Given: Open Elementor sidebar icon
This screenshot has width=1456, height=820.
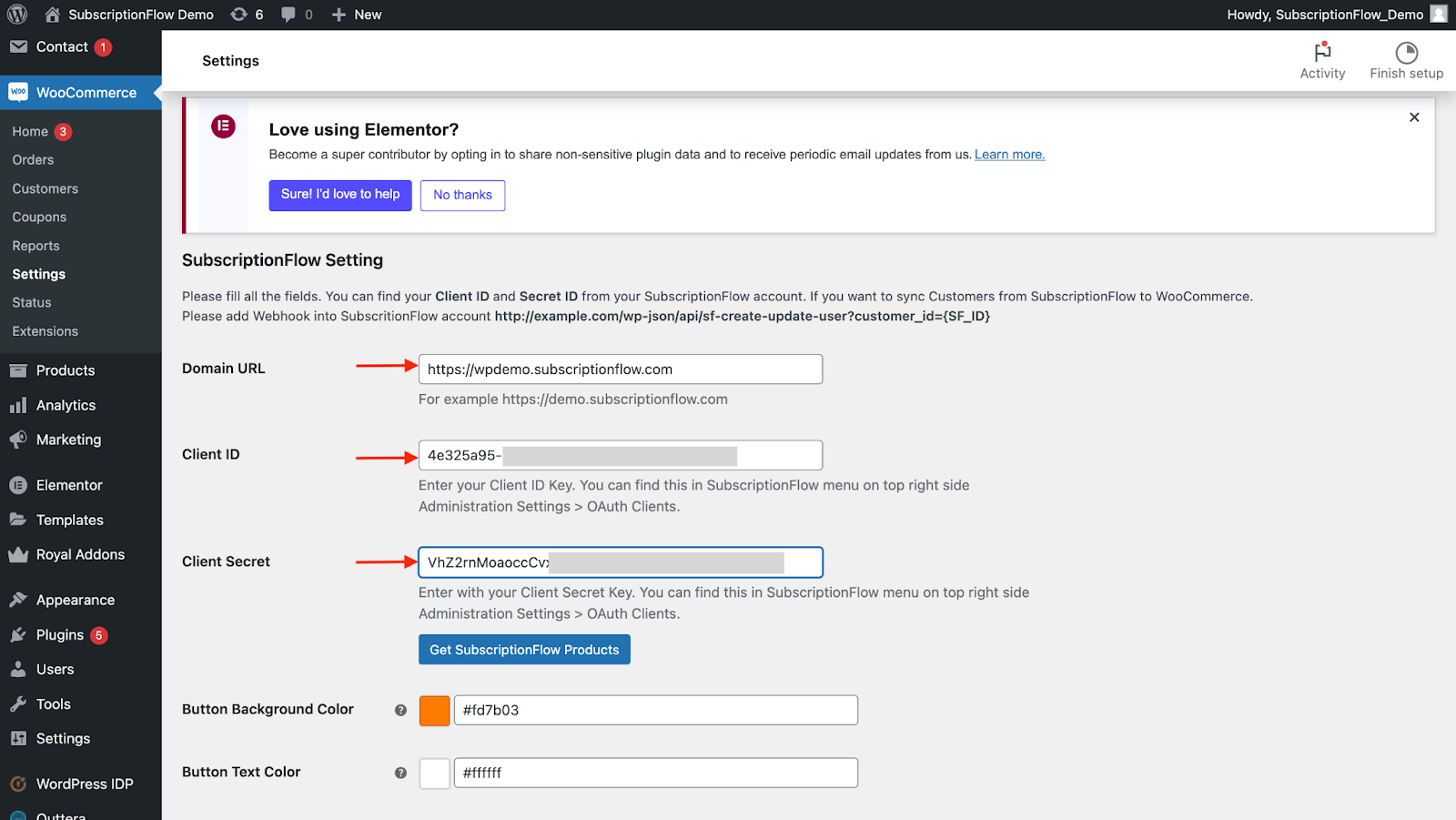Looking at the screenshot, I should pyautogui.click(x=18, y=485).
